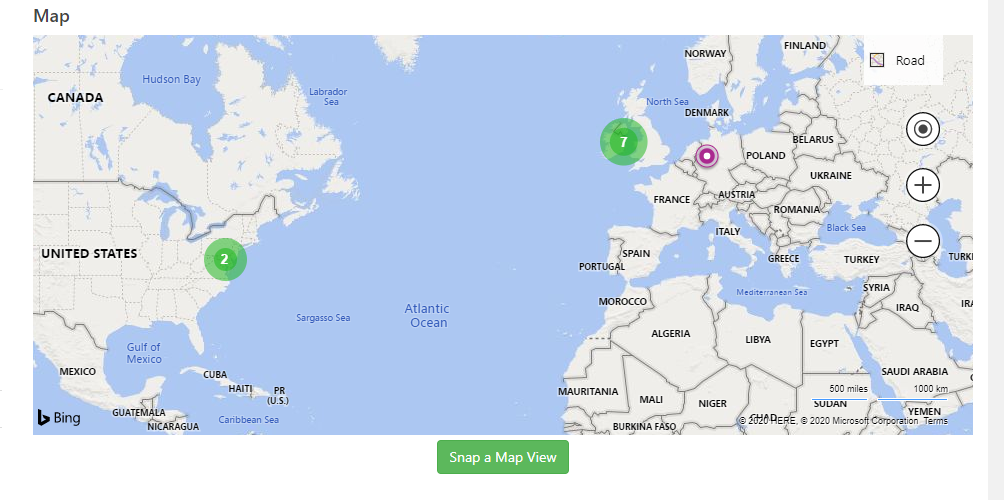This screenshot has width=1004, height=500.
Task: Click the Snap a Map View button
Action: coord(503,457)
